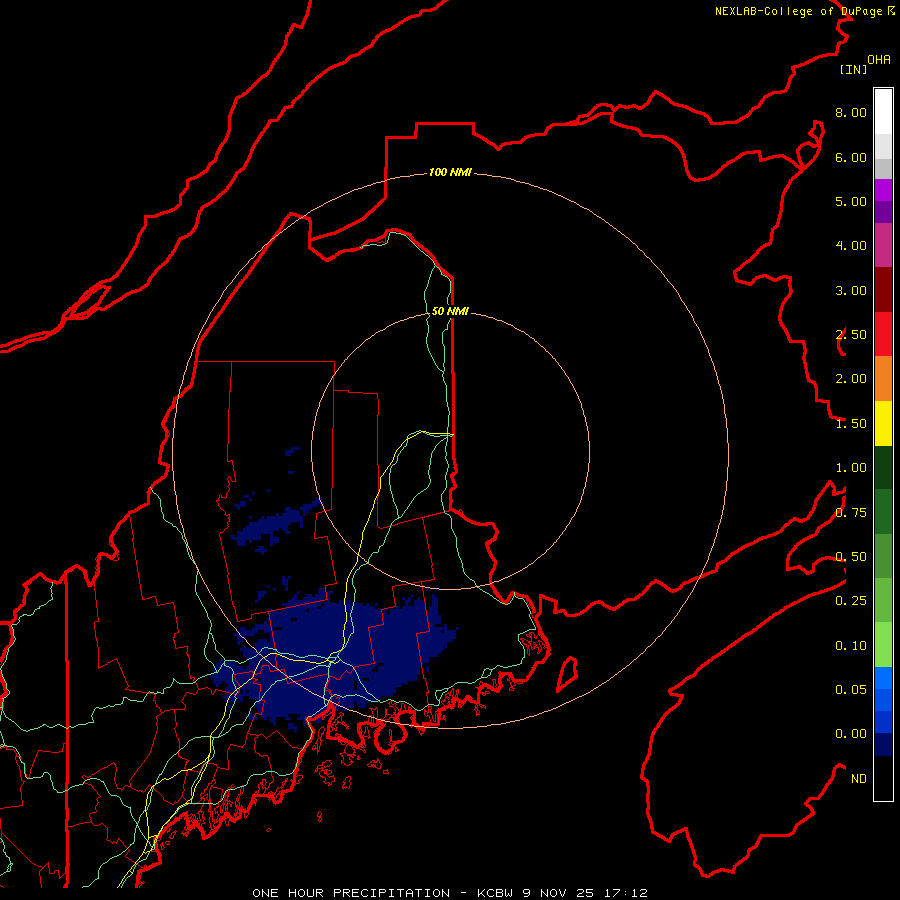The image size is (900, 900).
Task: Click the 2.50 legend value
Action: click(851, 335)
